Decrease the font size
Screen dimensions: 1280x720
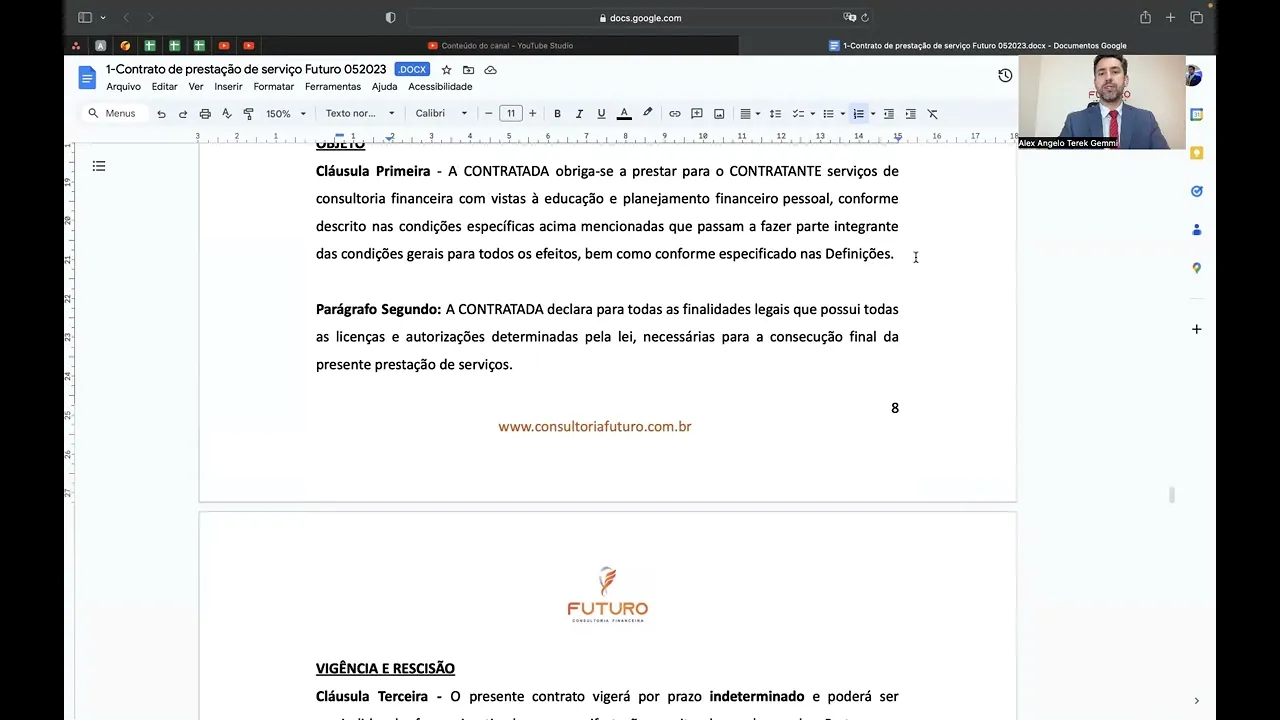point(488,114)
